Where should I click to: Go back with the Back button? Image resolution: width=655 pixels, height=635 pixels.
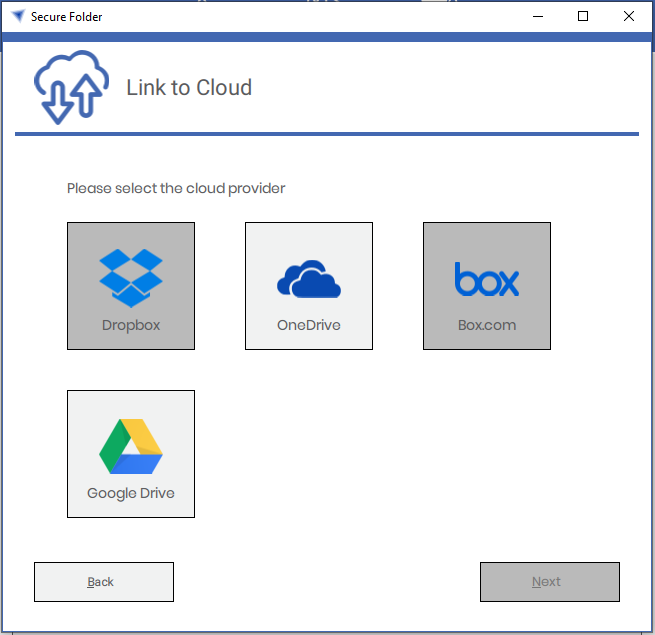point(104,582)
